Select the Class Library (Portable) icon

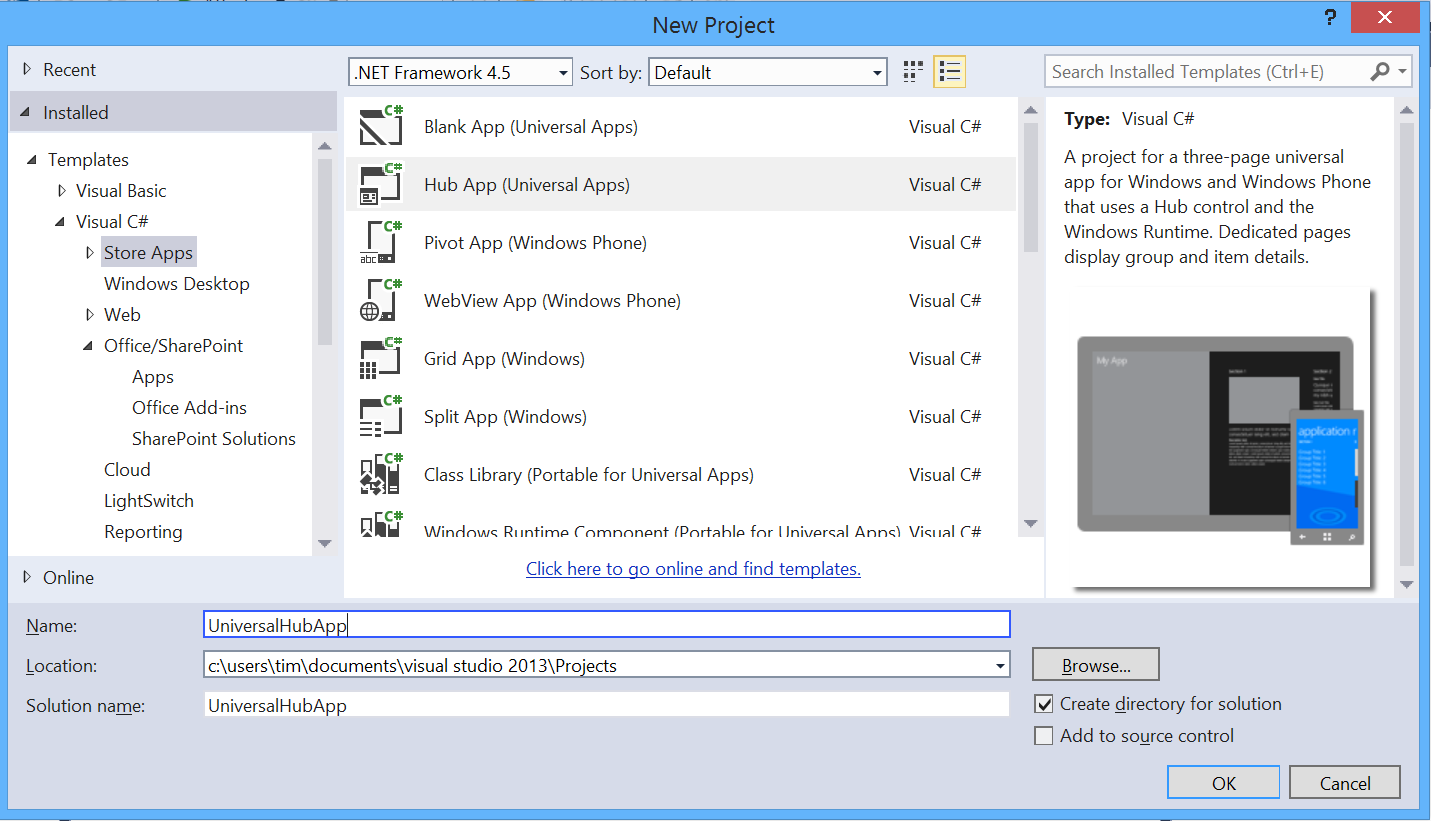(380, 474)
